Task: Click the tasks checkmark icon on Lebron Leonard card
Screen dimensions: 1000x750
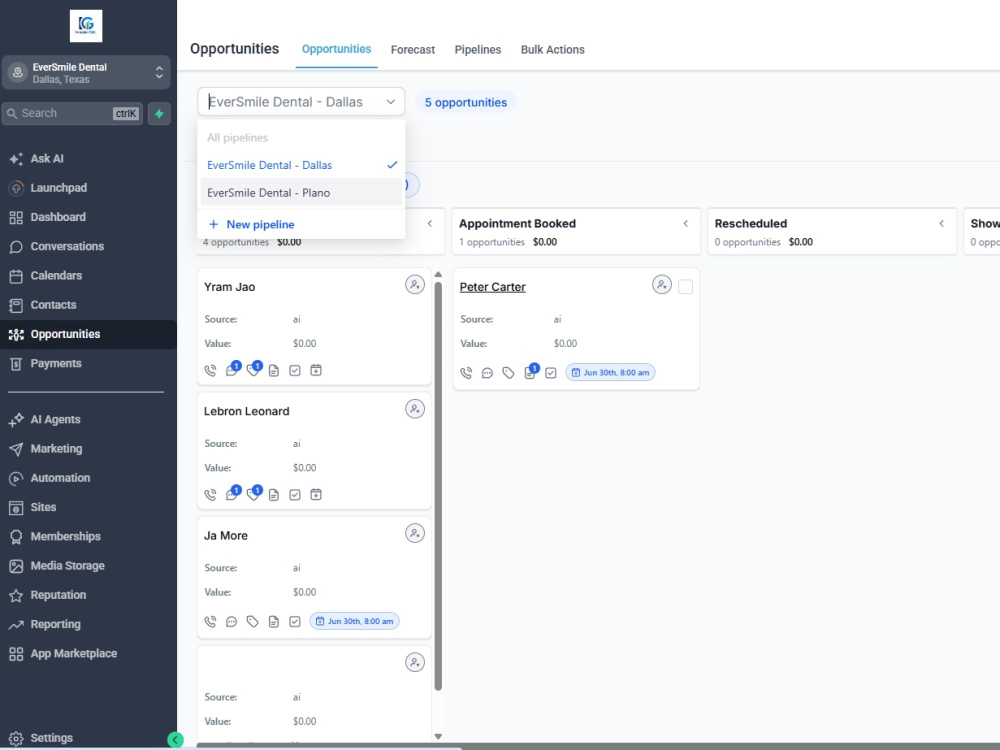Action: click(x=295, y=495)
